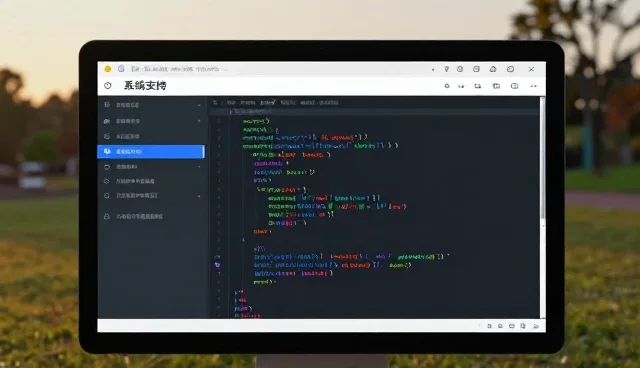
Task: Select the last sidebar item with lock icon
Action: (151, 217)
